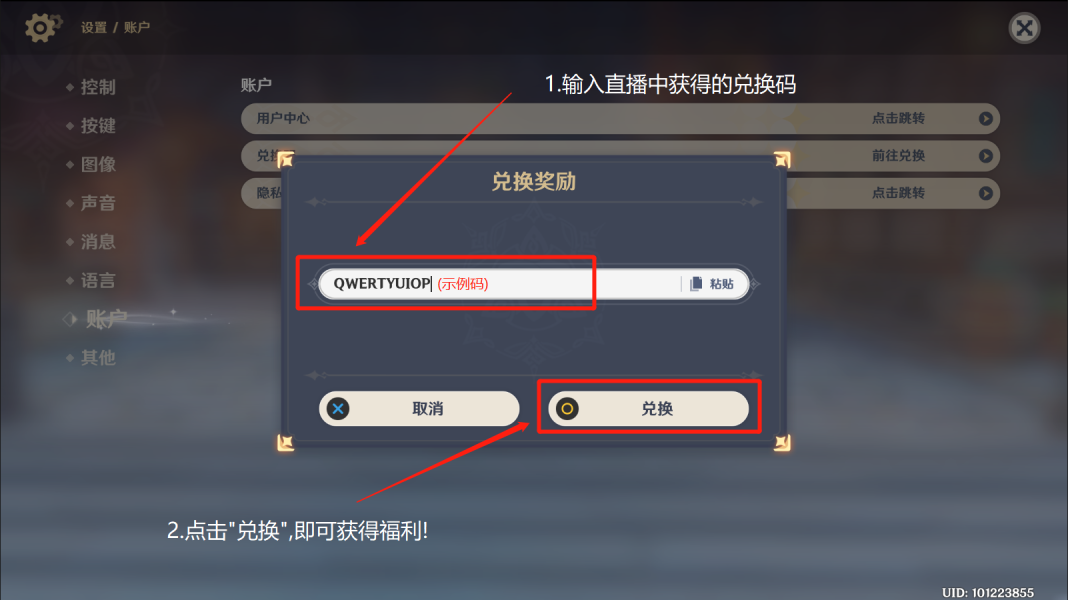The height and width of the screenshot is (600, 1068).
Task: Open the 声音 settings category
Action: [x=98, y=203]
